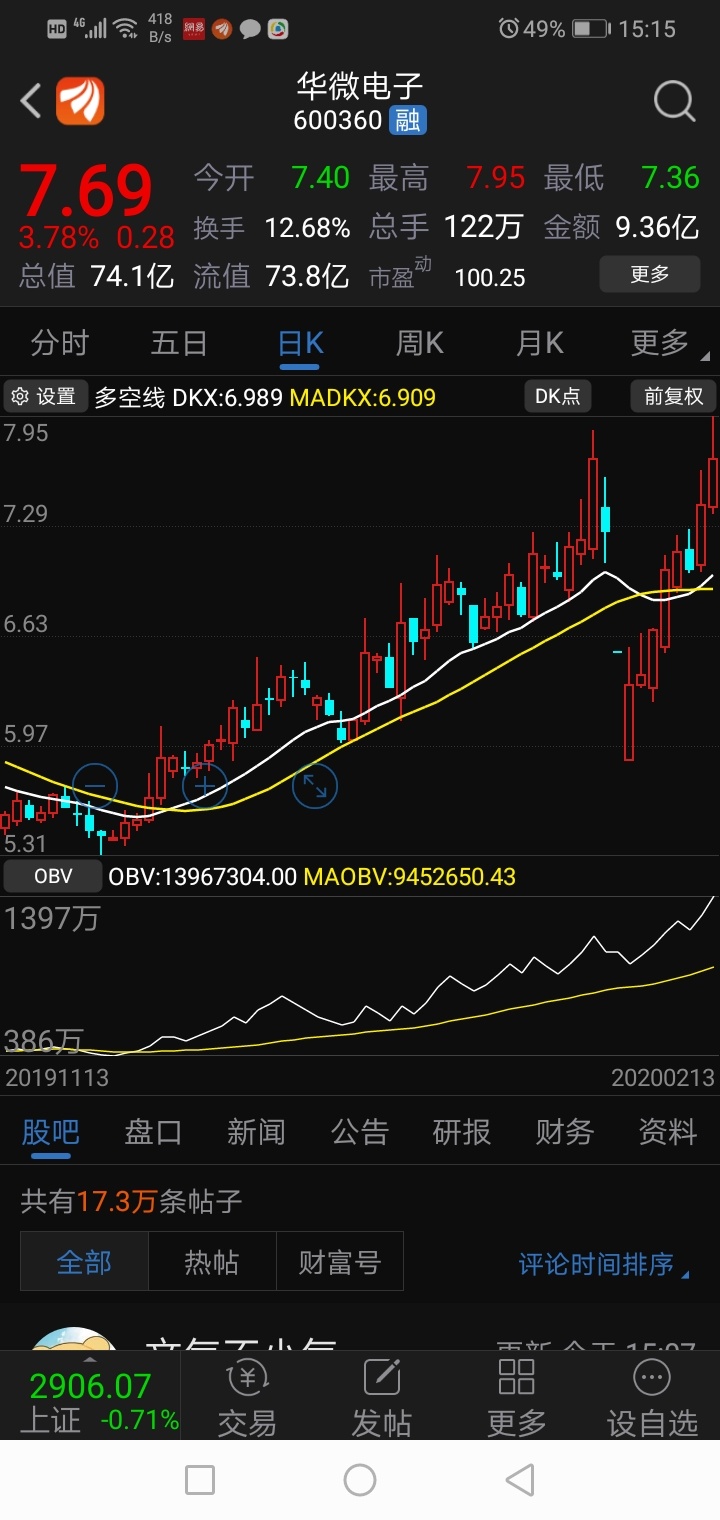This screenshot has height=1520, width=720.
Task: Zoom in chart with plus circle
Action: coord(205,786)
